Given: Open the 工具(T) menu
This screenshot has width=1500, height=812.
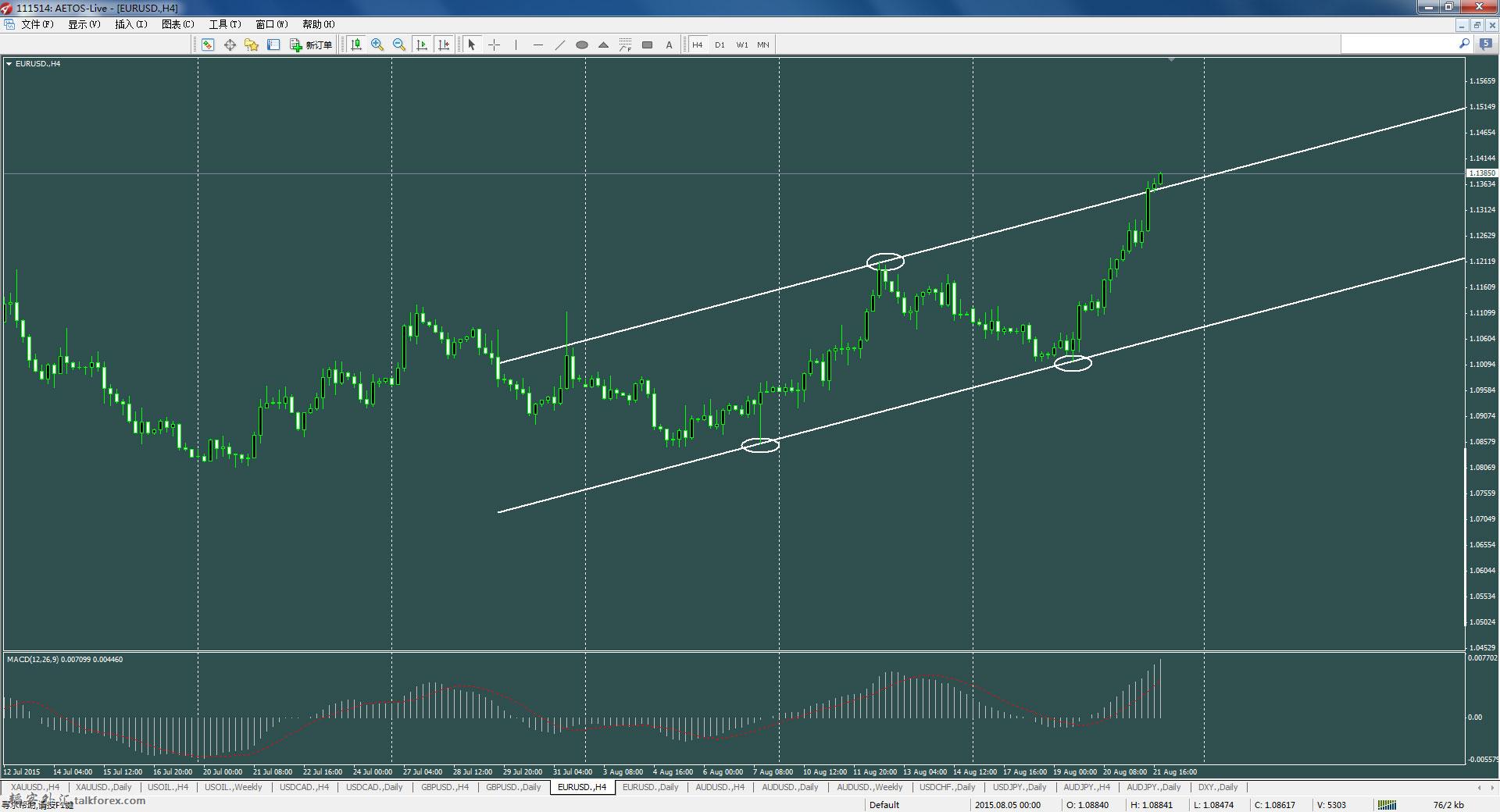Looking at the screenshot, I should pyautogui.click(x=224, y=24).
